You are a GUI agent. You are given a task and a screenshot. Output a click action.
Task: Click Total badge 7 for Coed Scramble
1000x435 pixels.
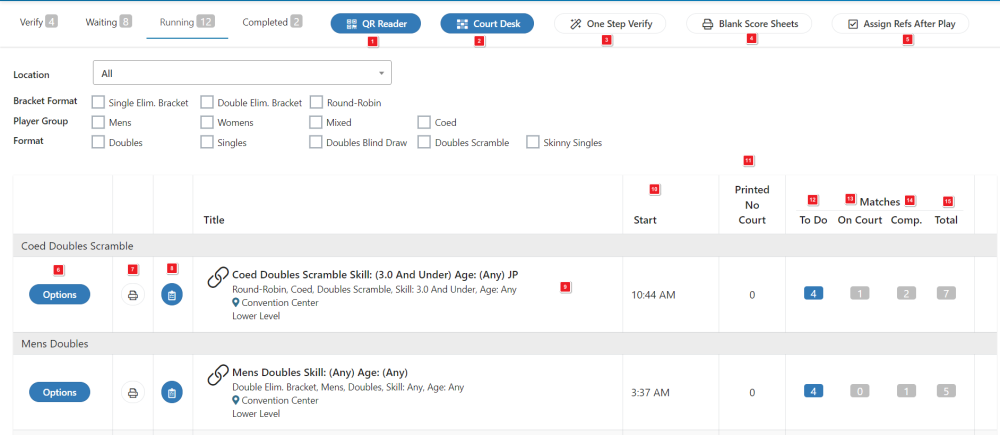point(946,293)
